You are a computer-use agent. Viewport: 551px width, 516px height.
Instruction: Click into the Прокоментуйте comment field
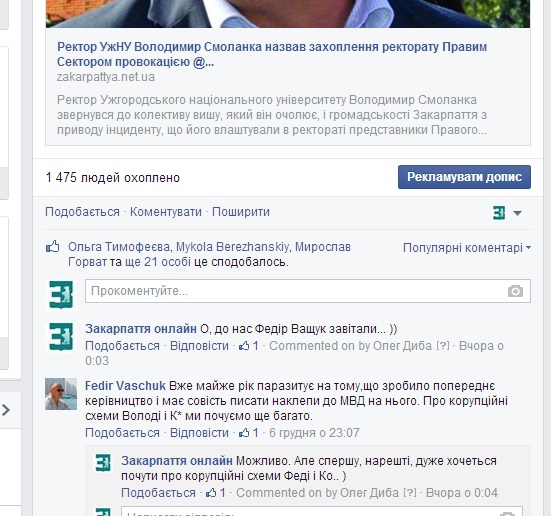click(x=308, y=291)
